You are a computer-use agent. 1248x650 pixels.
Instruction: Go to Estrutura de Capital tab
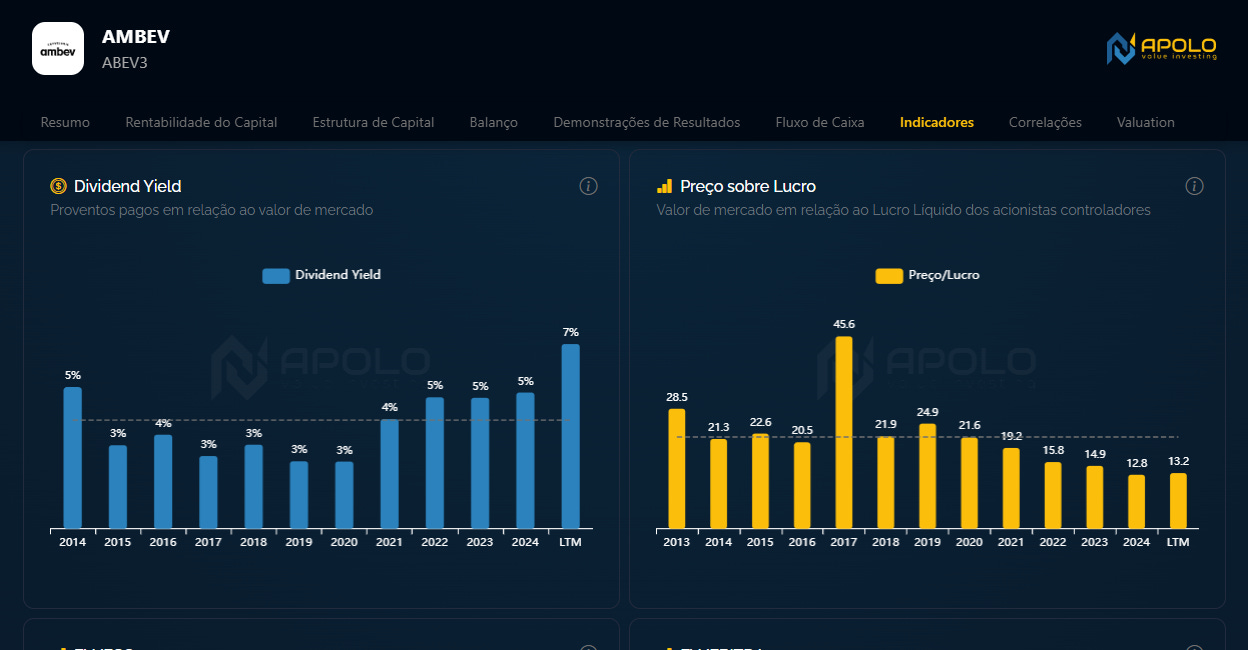(373, 122)
